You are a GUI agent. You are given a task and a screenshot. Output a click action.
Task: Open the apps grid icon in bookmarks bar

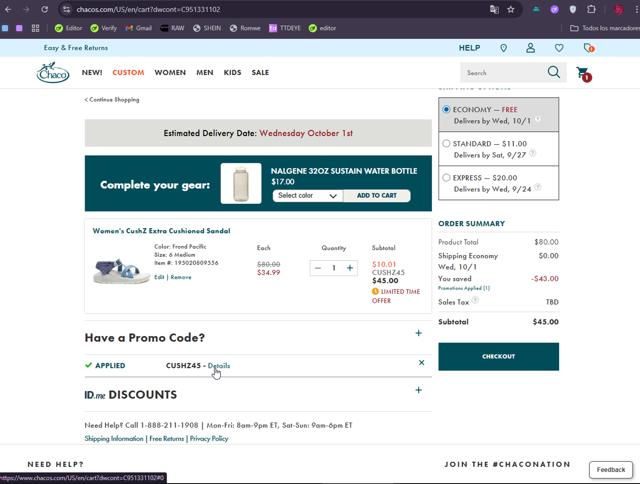click(x=36, y=28)
